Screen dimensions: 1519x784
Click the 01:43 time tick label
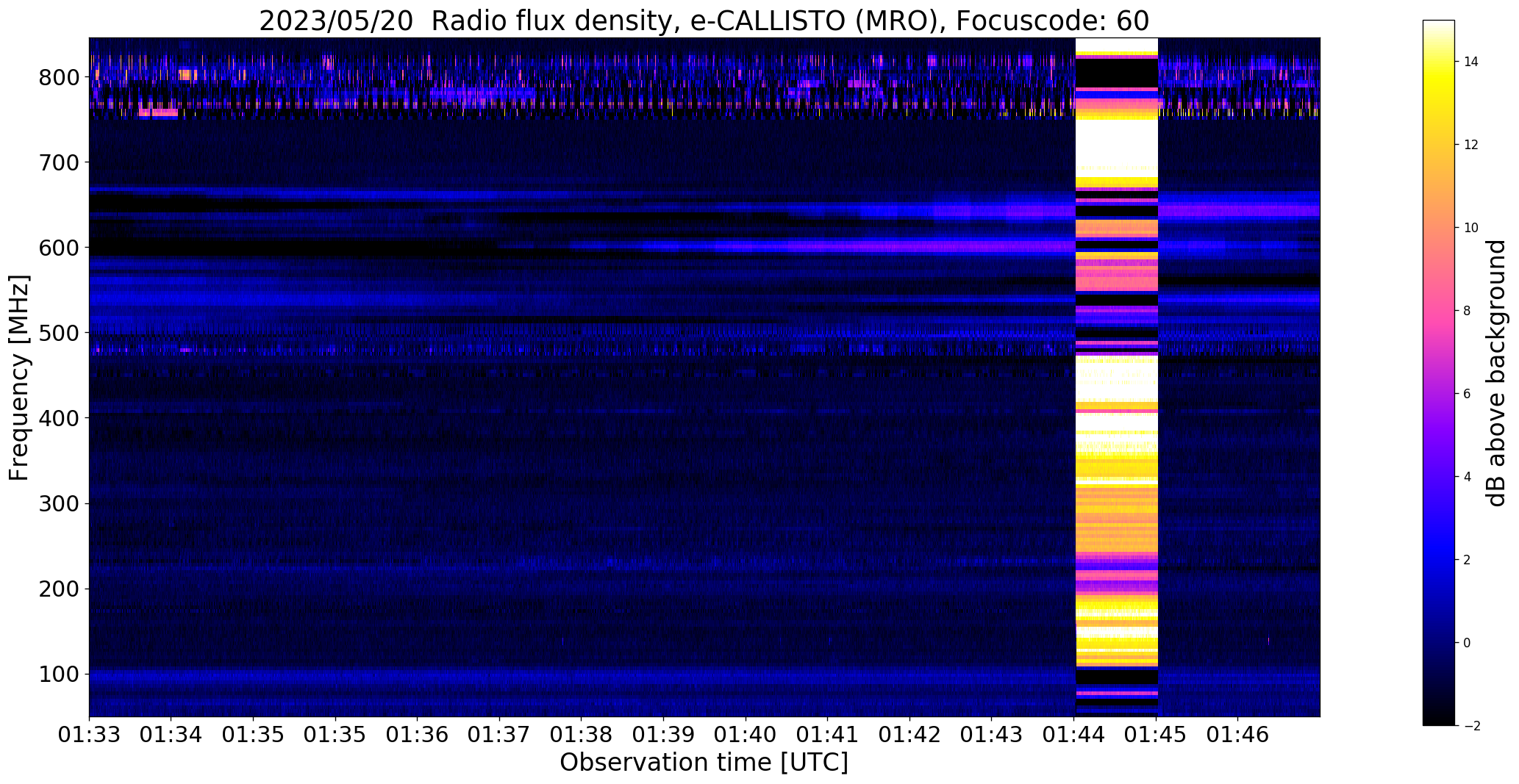click(x=993, y=734)
